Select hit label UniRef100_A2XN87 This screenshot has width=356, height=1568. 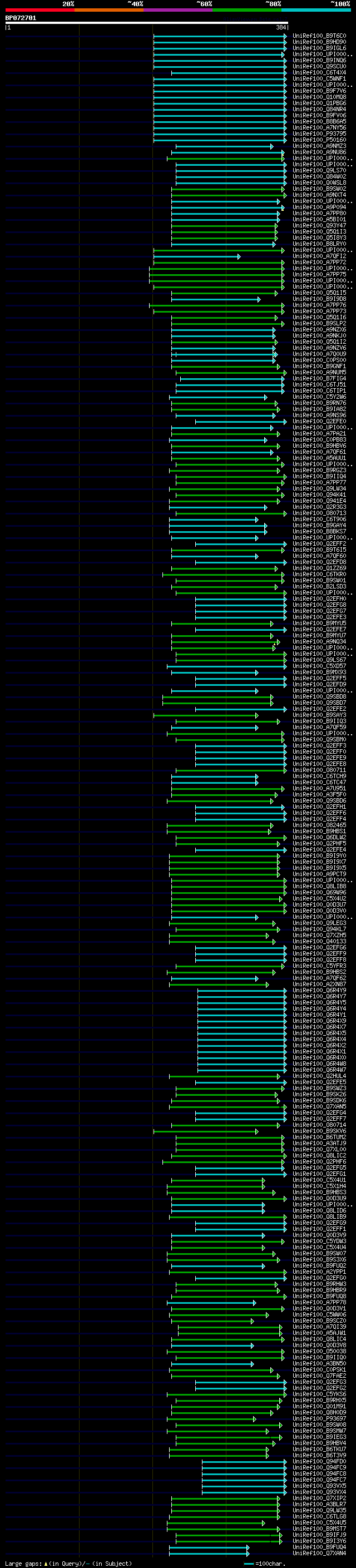(319, 985)
